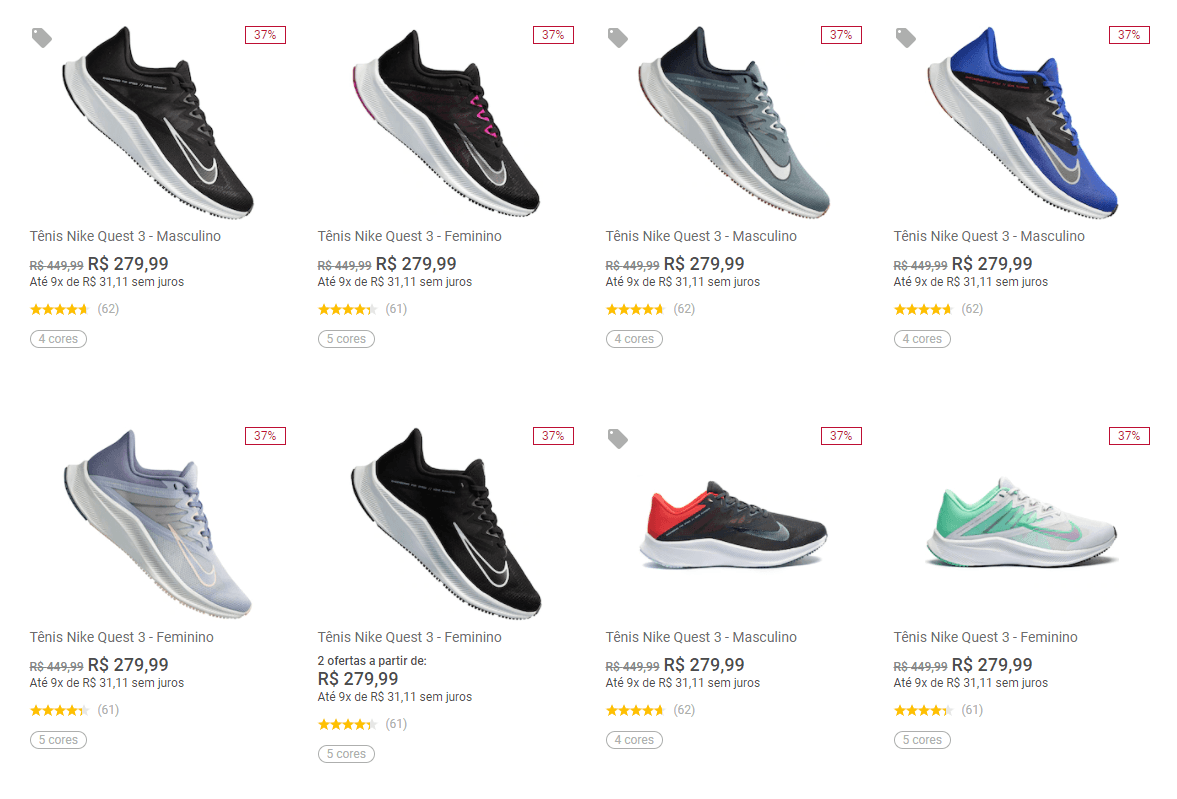Open the title link of the lilac women's shoe
The height and width of the screenshot is (799, 1177).
[121, 638]
